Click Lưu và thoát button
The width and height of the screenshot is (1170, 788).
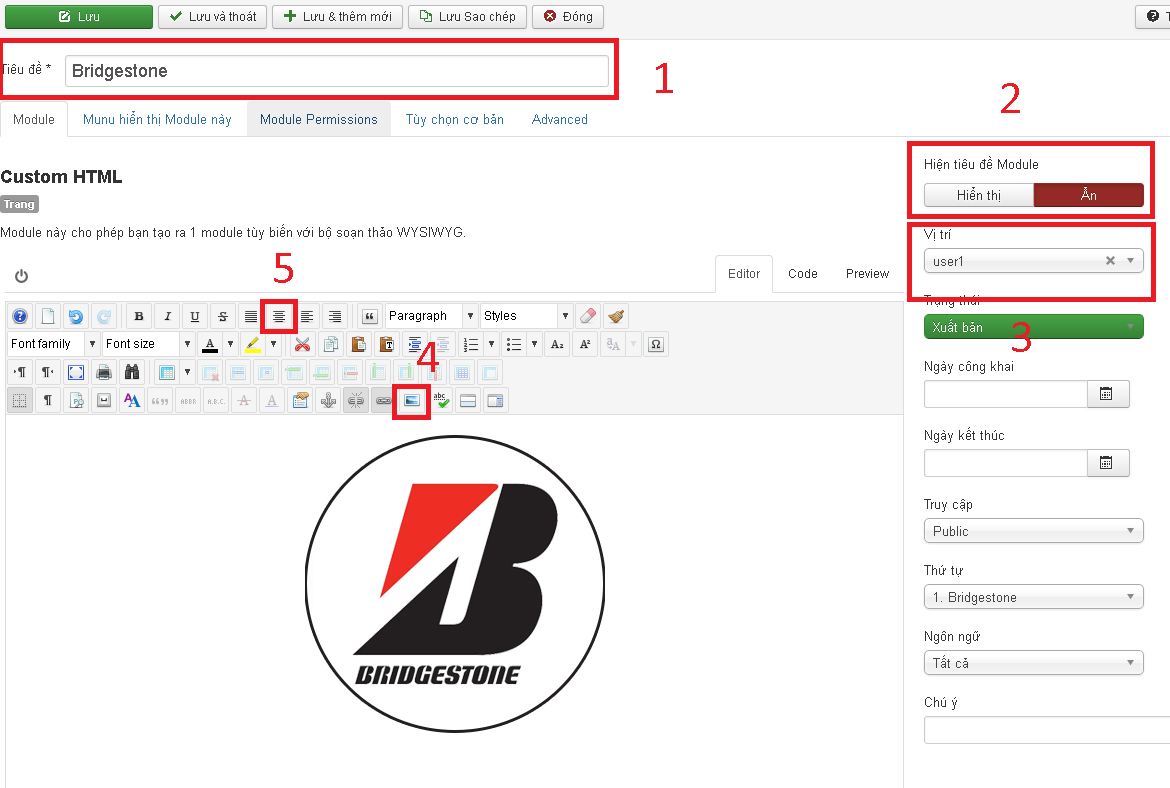coord(213,16)
